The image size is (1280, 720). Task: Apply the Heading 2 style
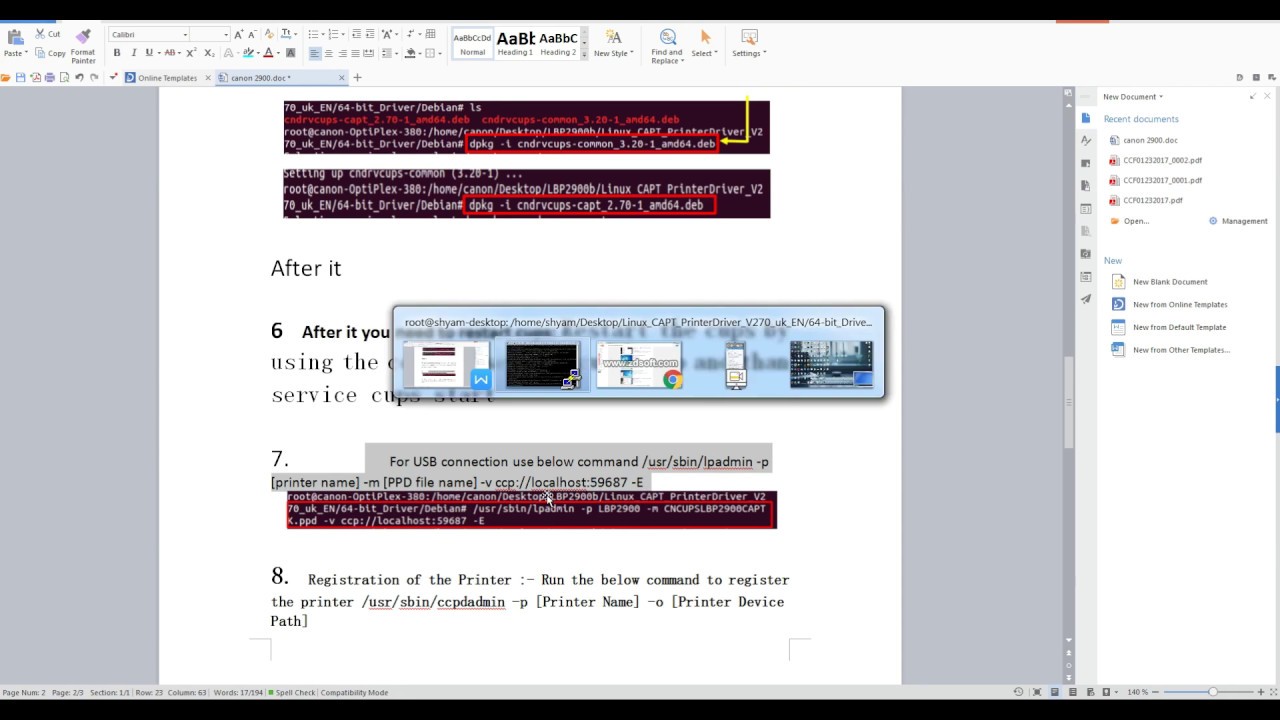tap(558, 44)
